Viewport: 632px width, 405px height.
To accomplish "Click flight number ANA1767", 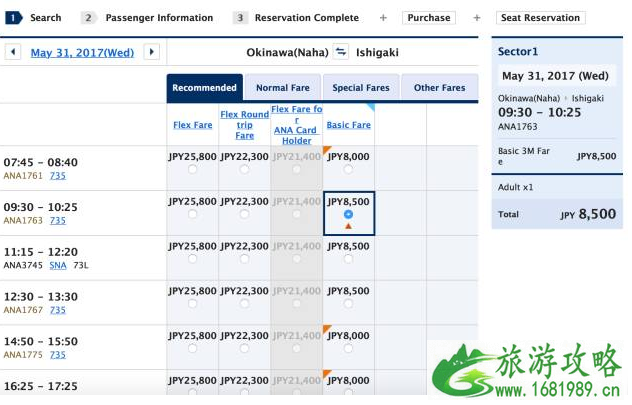I will click(23, 310).
